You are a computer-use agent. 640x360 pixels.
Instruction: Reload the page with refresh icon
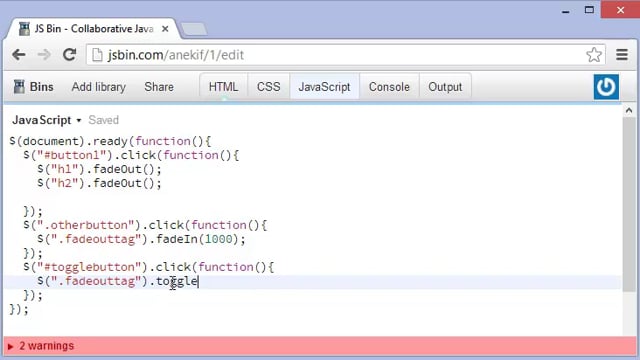(x=69, y=54)
